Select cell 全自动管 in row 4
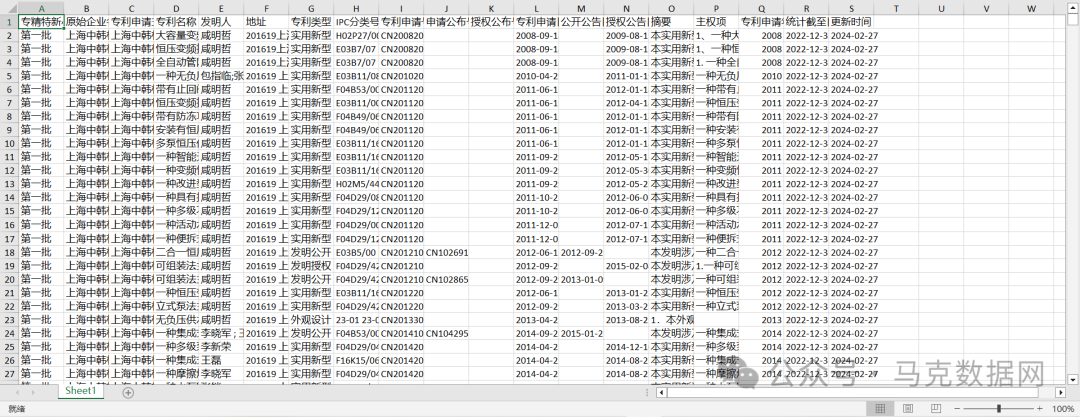The image size is (1080, 417). pos(176,62)
